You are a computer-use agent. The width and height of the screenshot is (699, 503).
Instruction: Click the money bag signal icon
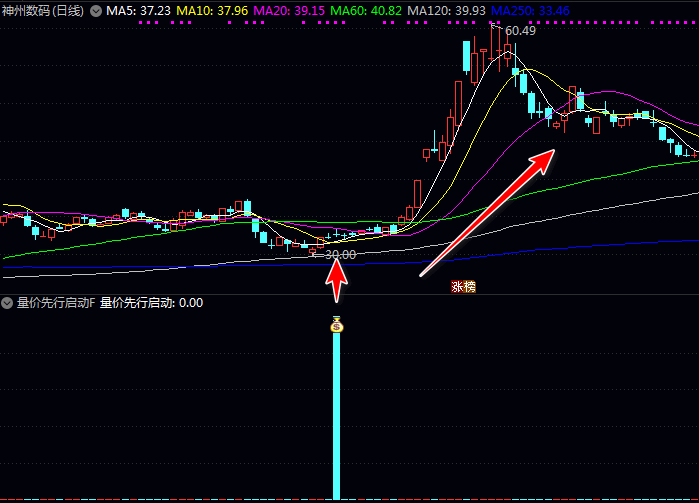(337, 325)
